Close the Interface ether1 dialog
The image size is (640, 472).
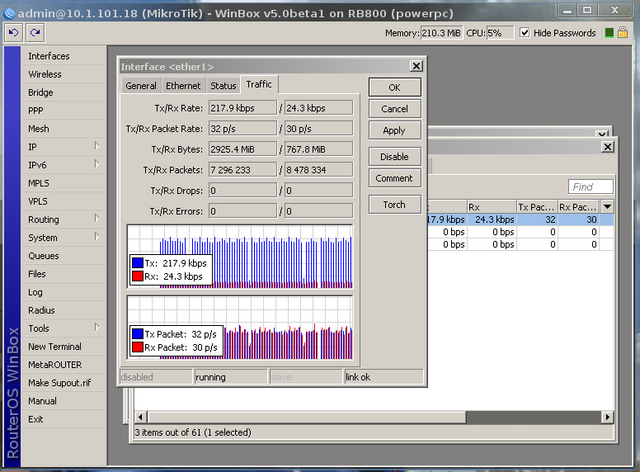(x=416, y=66)
